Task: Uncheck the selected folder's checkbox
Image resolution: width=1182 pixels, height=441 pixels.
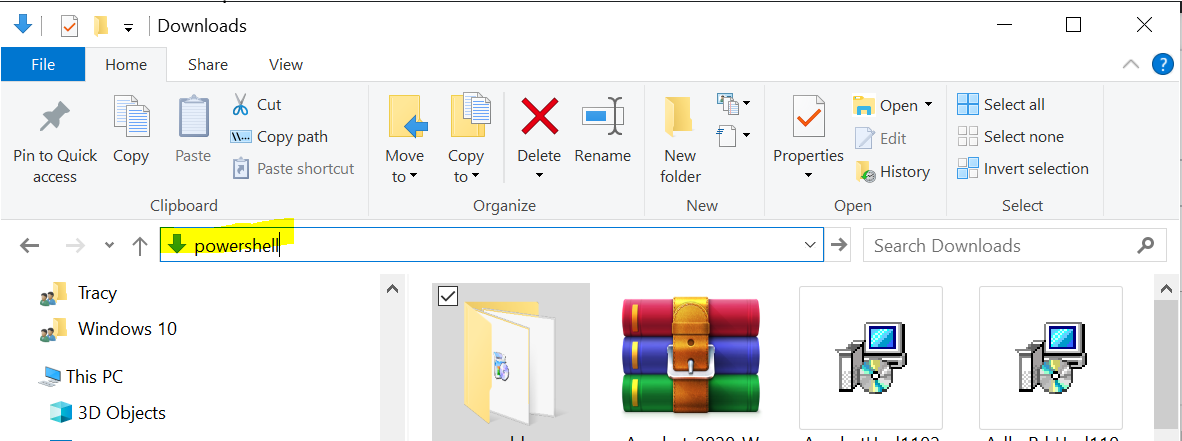Action: [448, 295]
